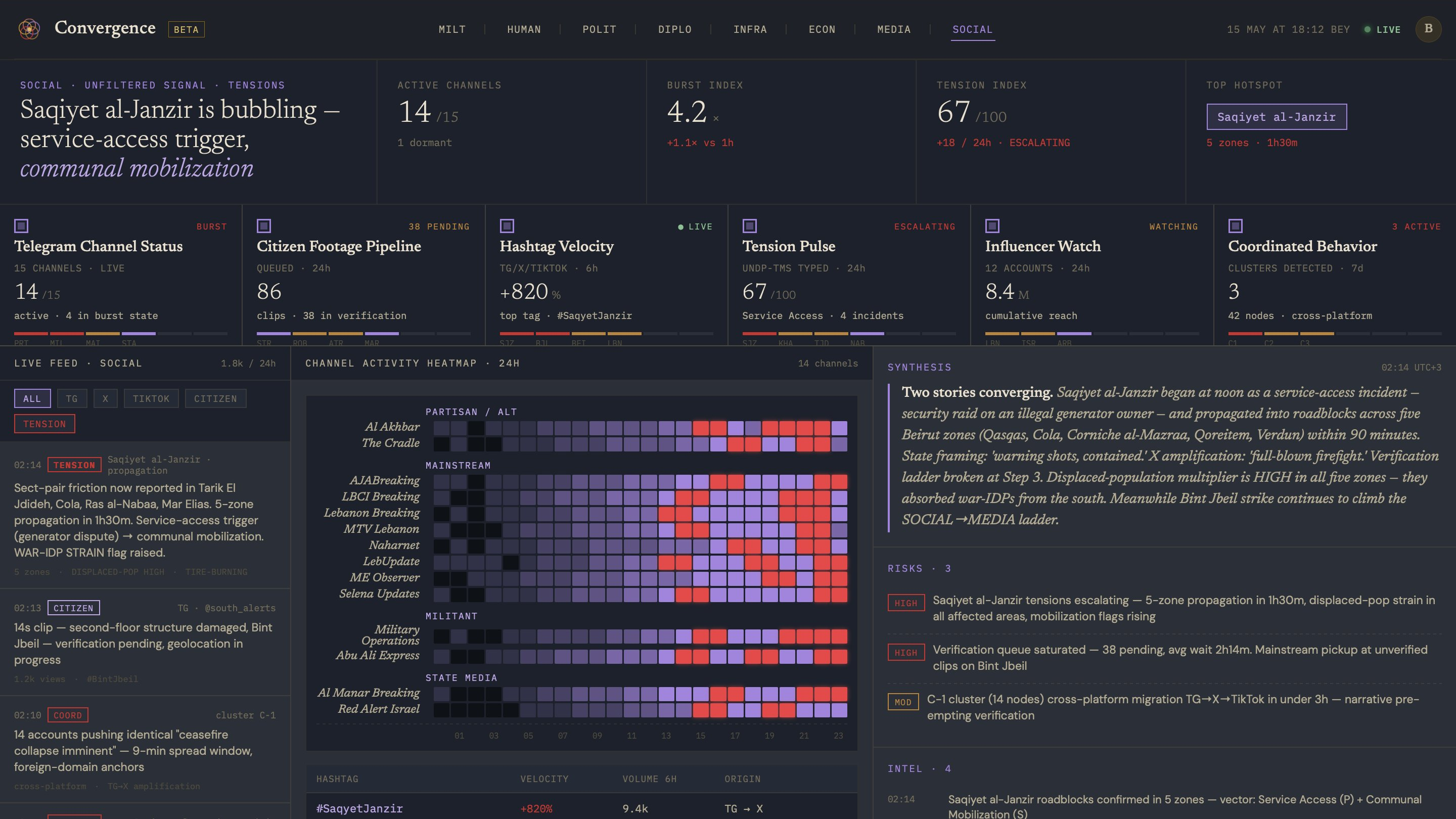Click the Tension Index 67 value
Screen dimensions: 1456x819
(x=953, y=112)
